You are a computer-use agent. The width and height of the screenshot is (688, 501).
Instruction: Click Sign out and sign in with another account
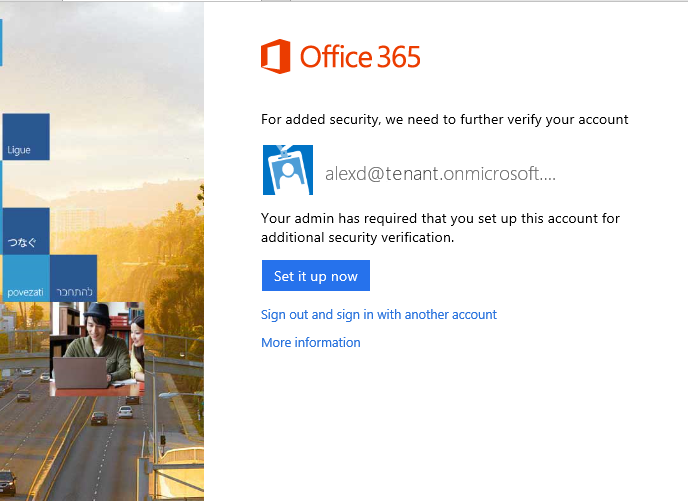tap(378, 314)
